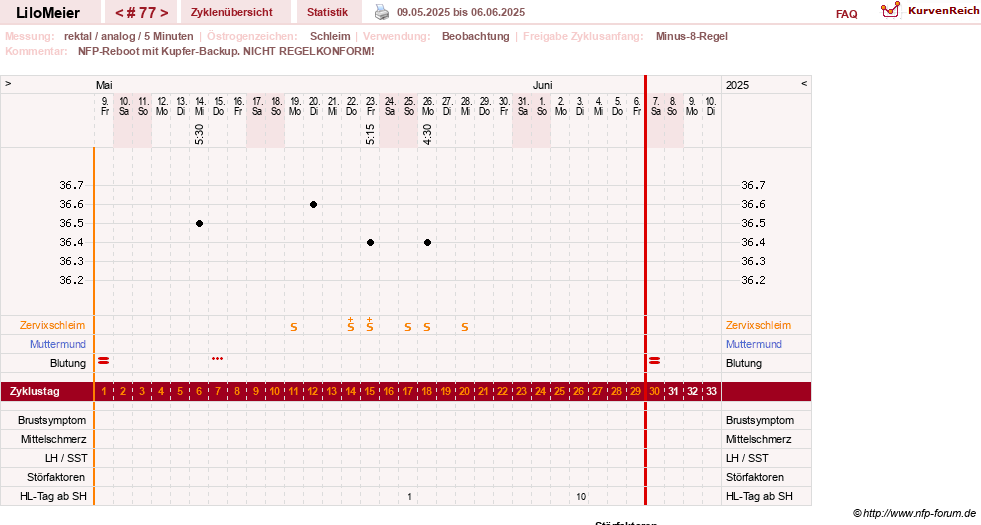Select the 36.4 temperature dot on 26 May
The image size is (981, 525).
tap(427, 242)
